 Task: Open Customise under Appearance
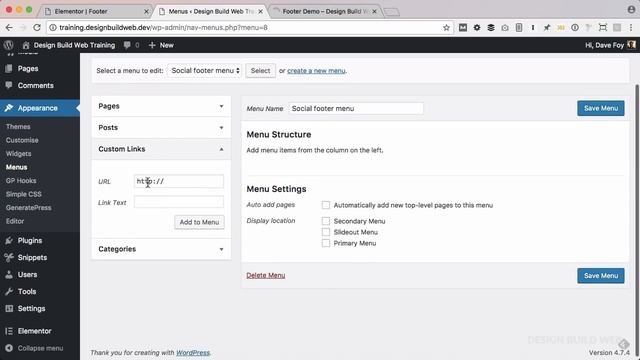click(22, 140)
